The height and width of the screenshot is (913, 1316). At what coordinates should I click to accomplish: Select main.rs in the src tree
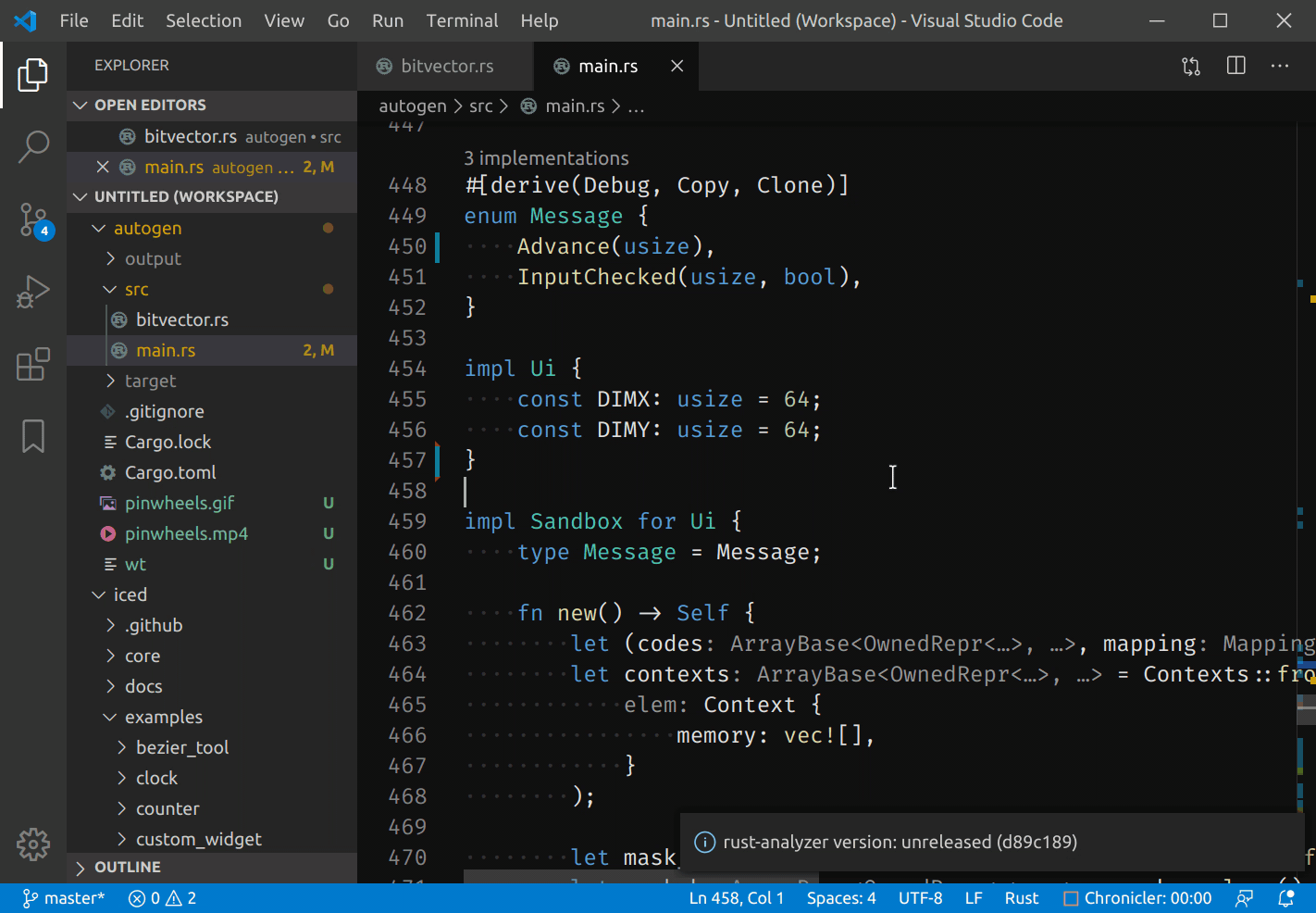pos(212,350)
